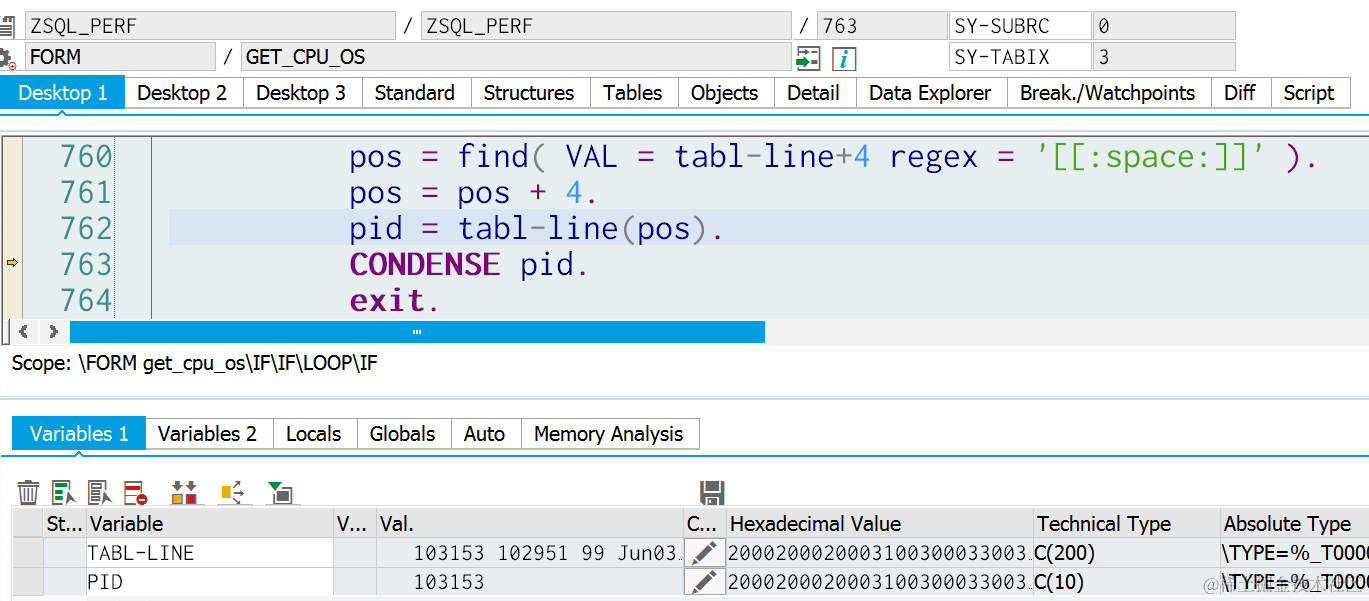The height and width of the screenshot is (601, 1369).
Task: Open the Locals tab
Action: (x=314, y=434)
